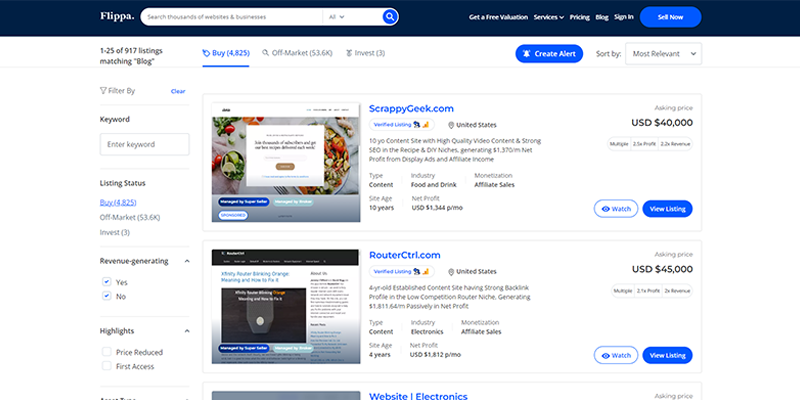Image resolution: width=800 pixels, height=400 pixels.
Task: Click the bell icon in Create Alert
Action: pyautogui.click(x=527, y=54)
